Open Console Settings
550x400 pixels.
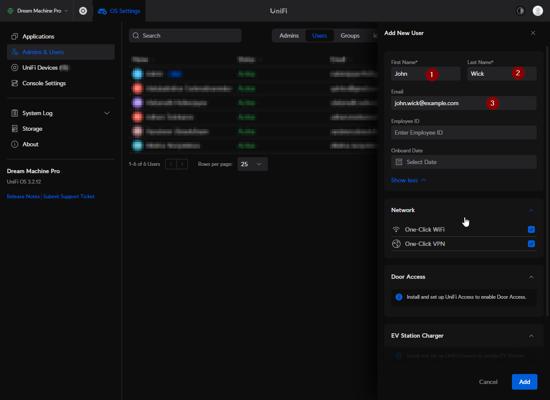44,83
